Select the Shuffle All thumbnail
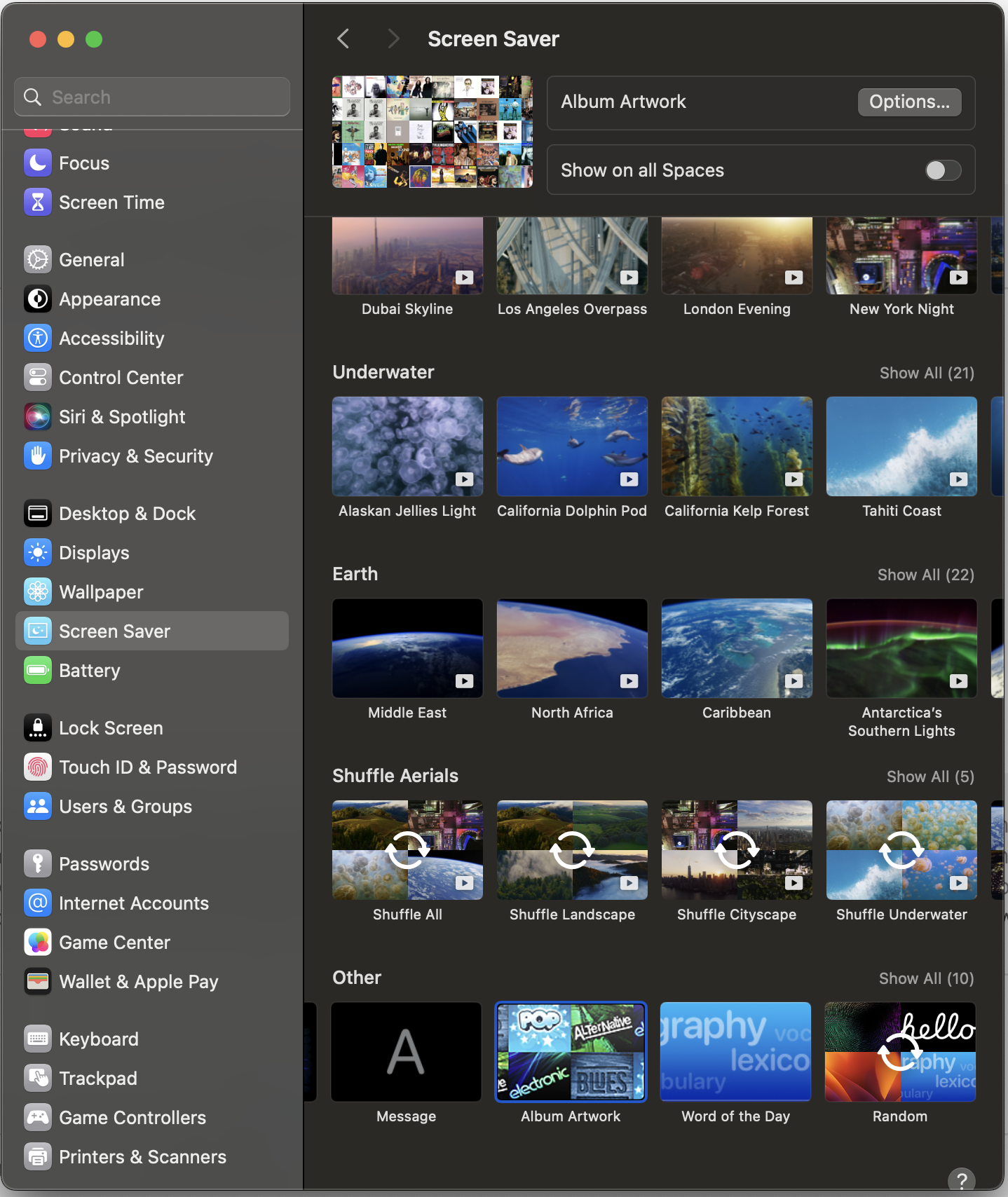The width and height of the screenshot is (1008, 1197). pyautogui.click(x=408, y=850)
